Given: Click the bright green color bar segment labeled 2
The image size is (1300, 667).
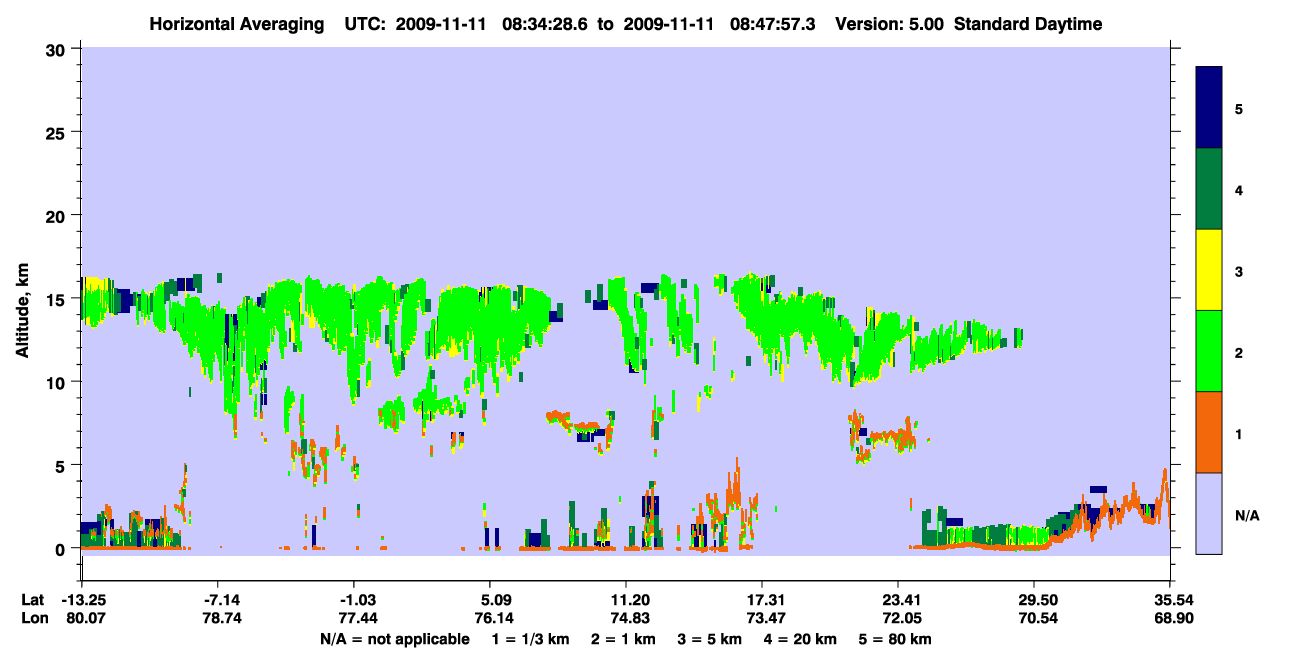Looking at the screenshot, I should coord(1209,351).
